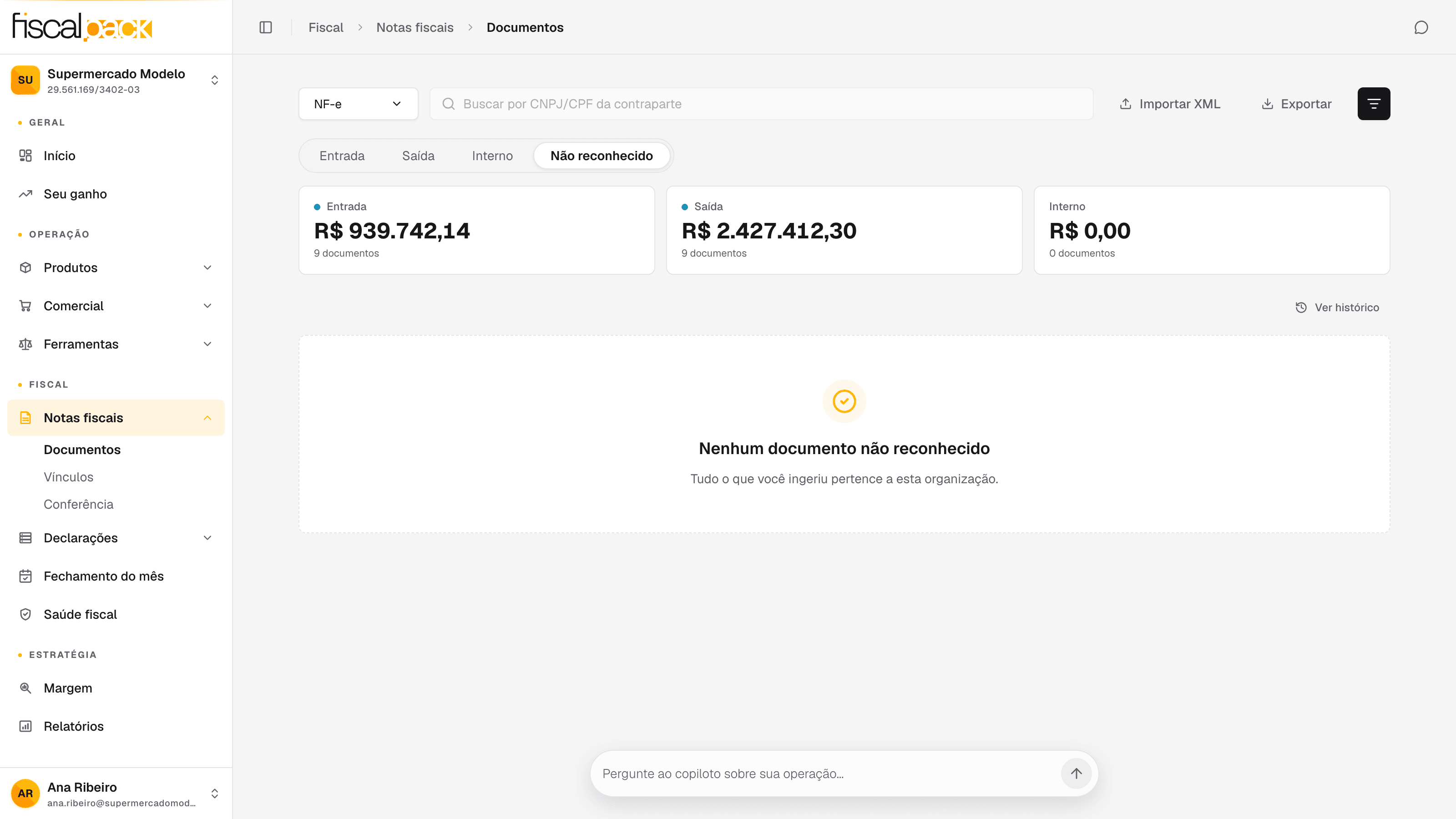Expand the Produtos menu chevron
This screenshot has width=1456, height=819.
(x=207, y=268)
